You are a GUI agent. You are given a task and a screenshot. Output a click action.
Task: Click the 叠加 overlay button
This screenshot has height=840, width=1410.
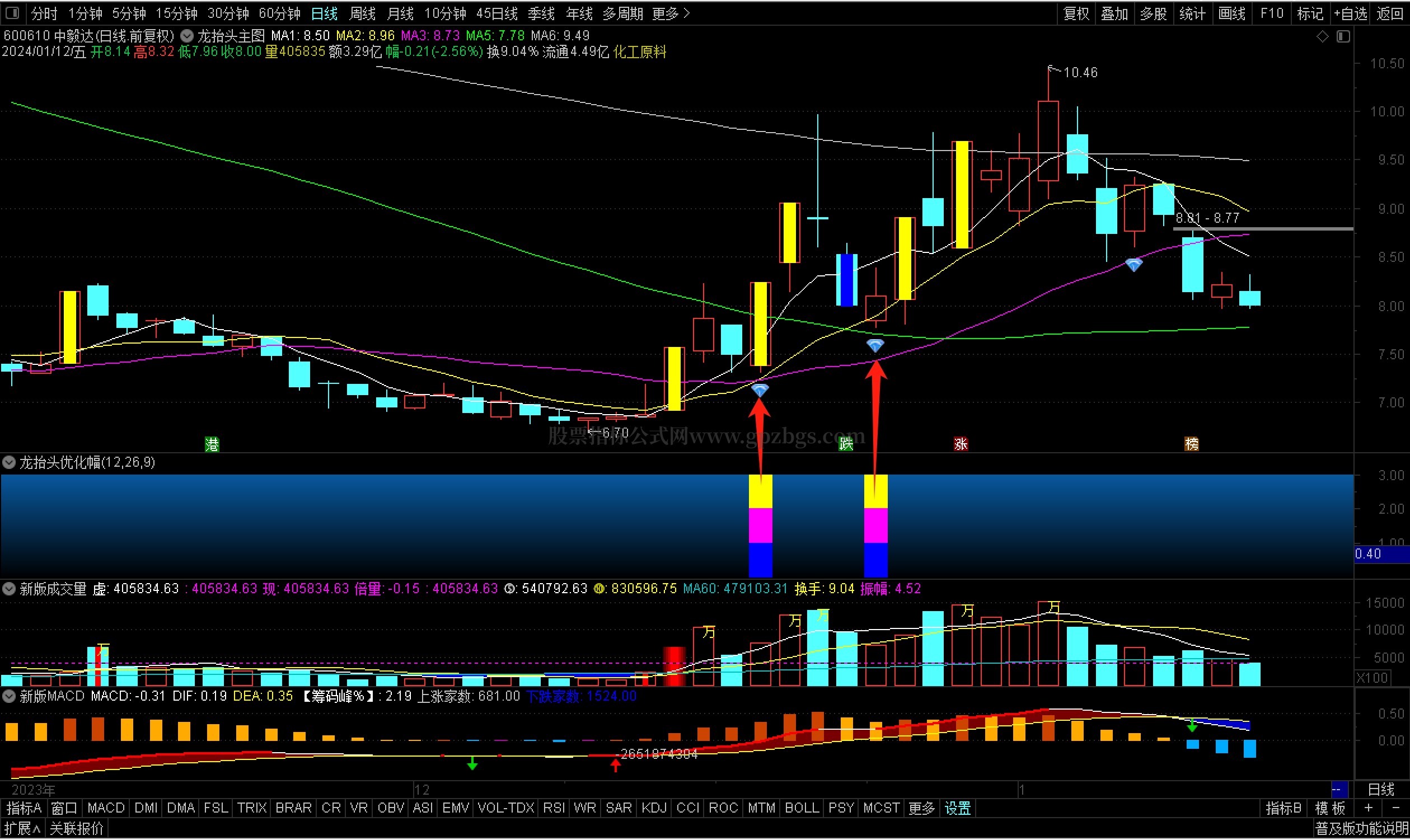1114,13
